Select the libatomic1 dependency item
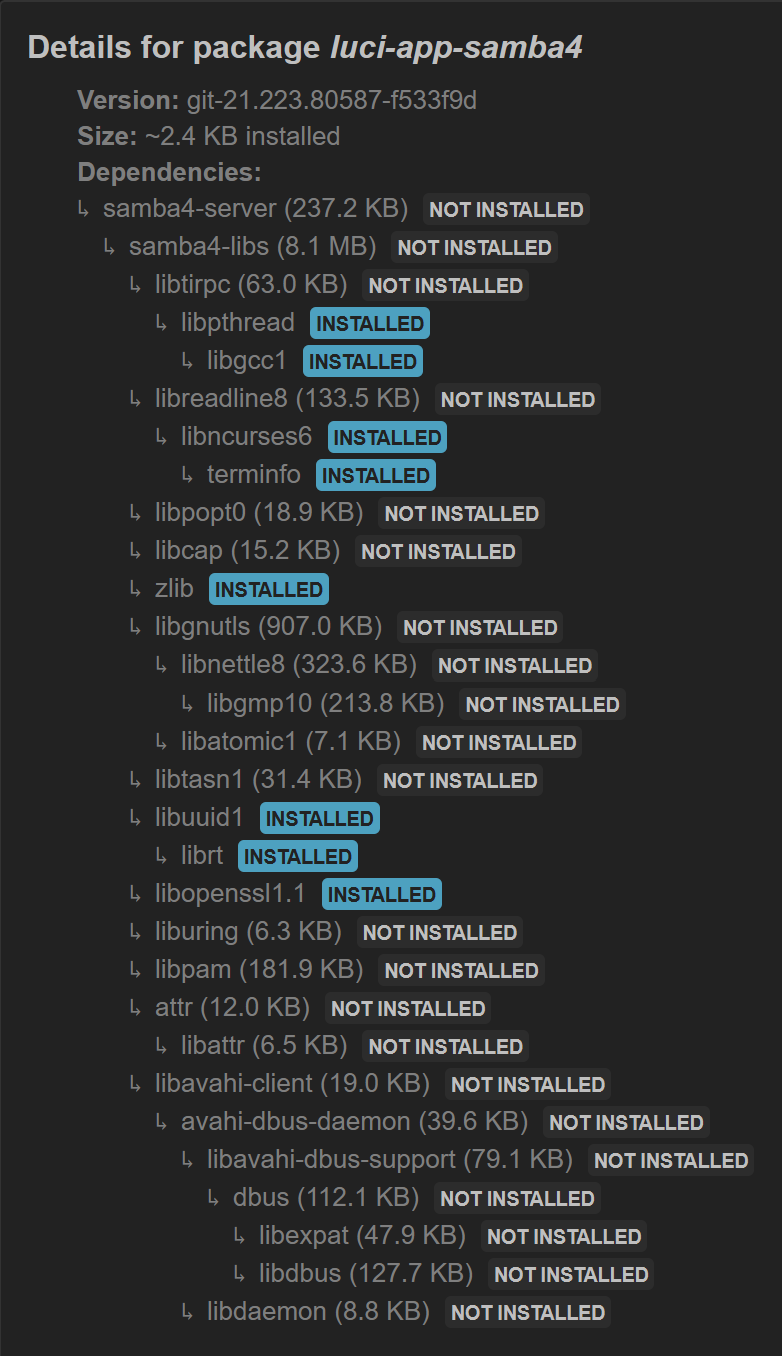This screenshot has width=782, height=1356. [291, 741]
